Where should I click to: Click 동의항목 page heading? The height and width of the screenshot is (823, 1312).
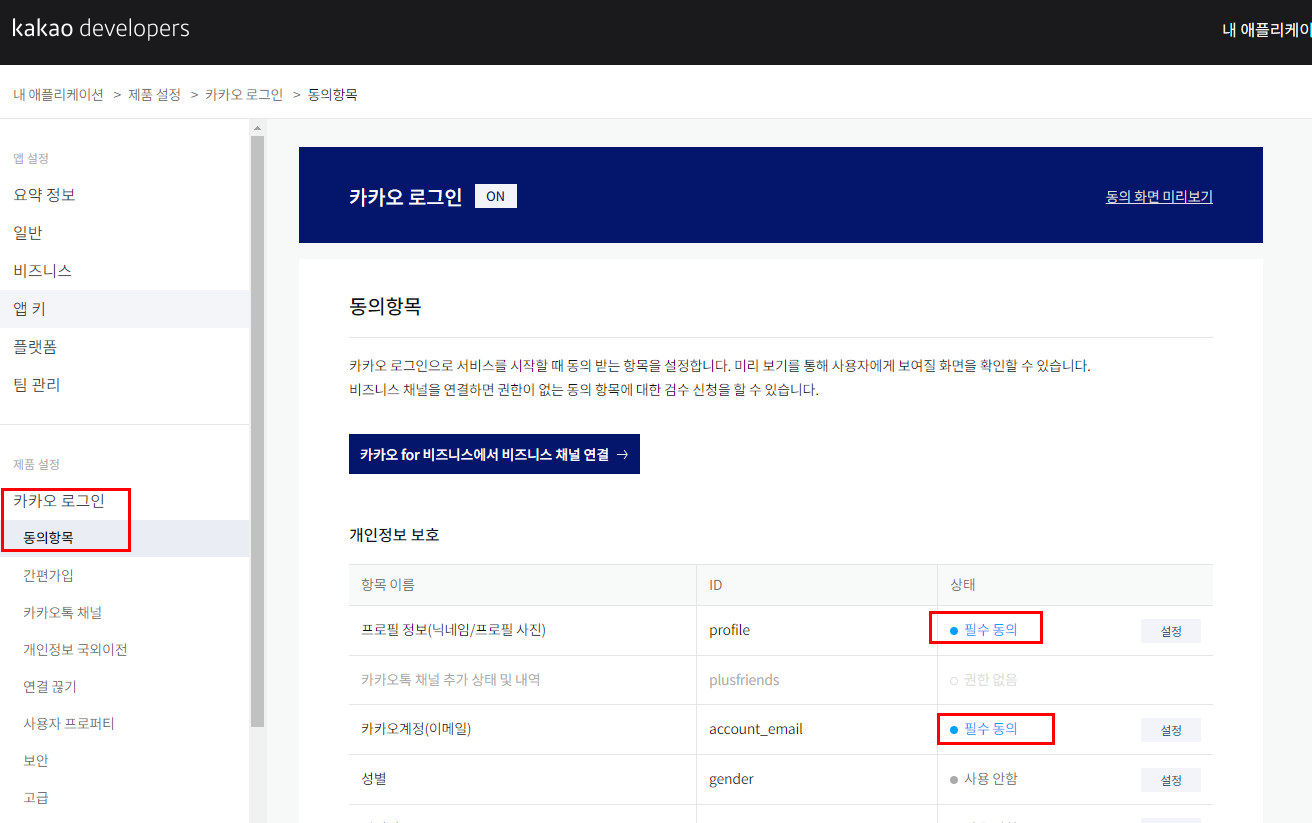pyautogui.click(x=385, y=307)
